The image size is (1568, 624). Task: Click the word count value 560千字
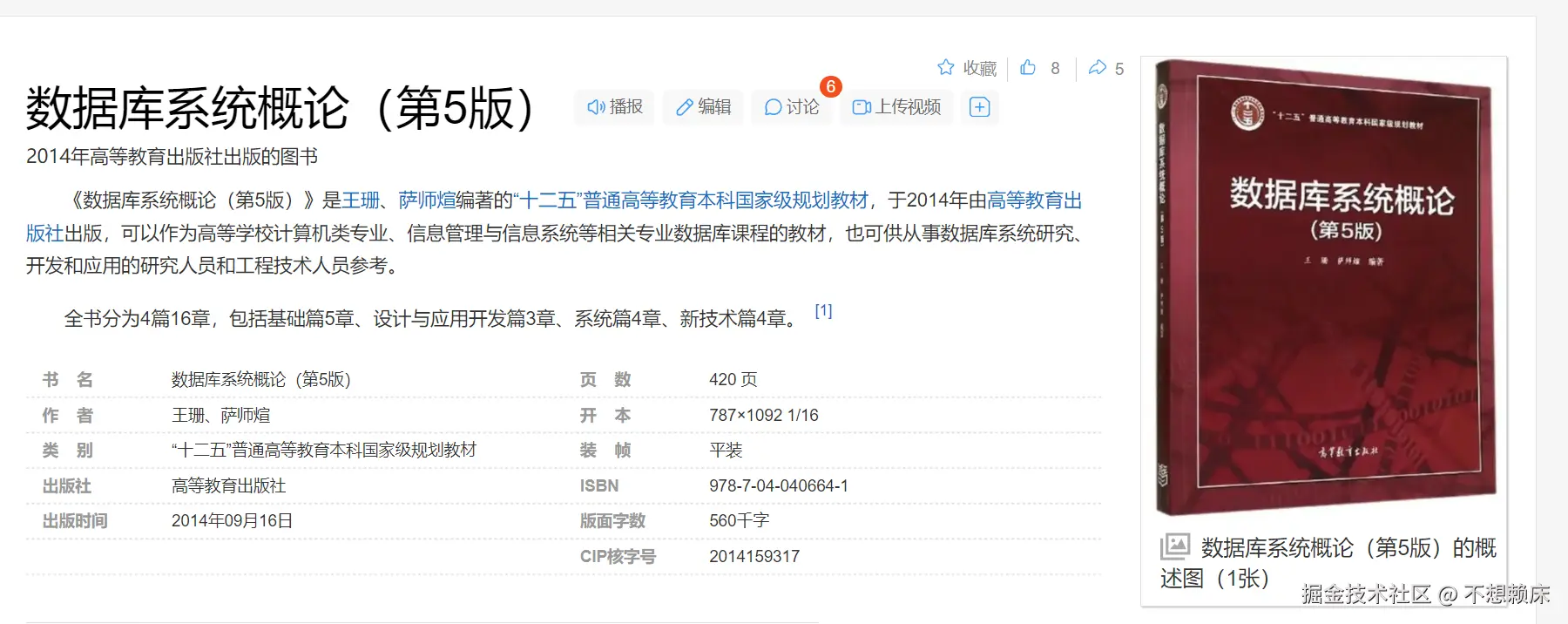click(x=739, y=521)
